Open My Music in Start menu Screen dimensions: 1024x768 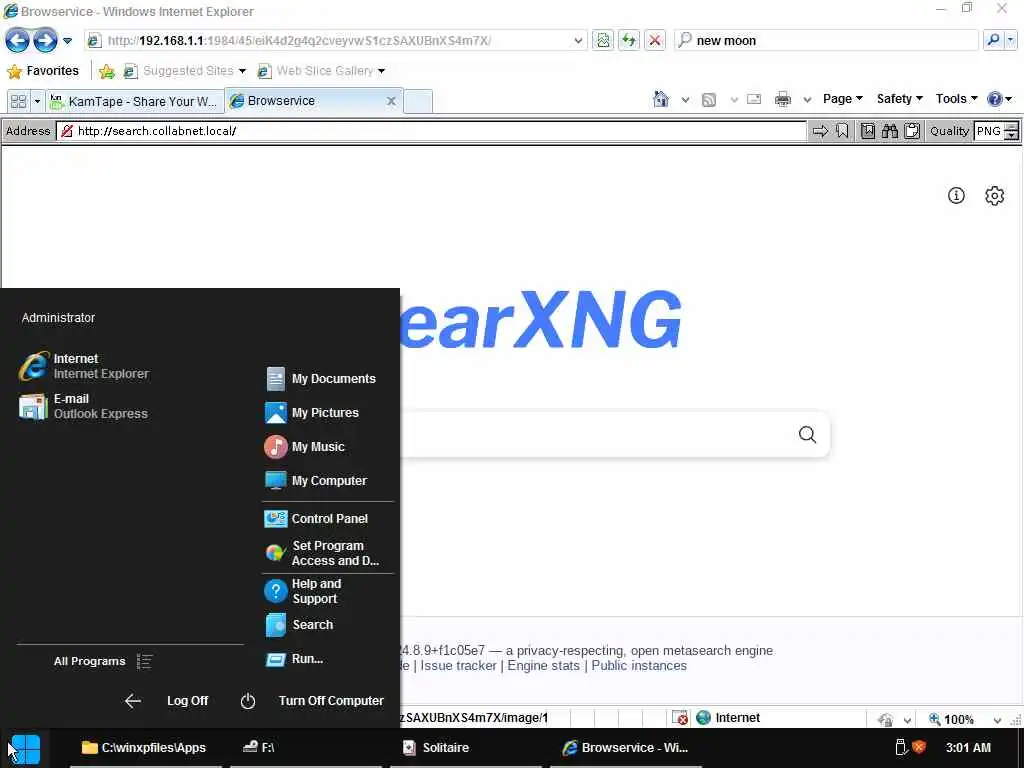(x=305, y=447)
